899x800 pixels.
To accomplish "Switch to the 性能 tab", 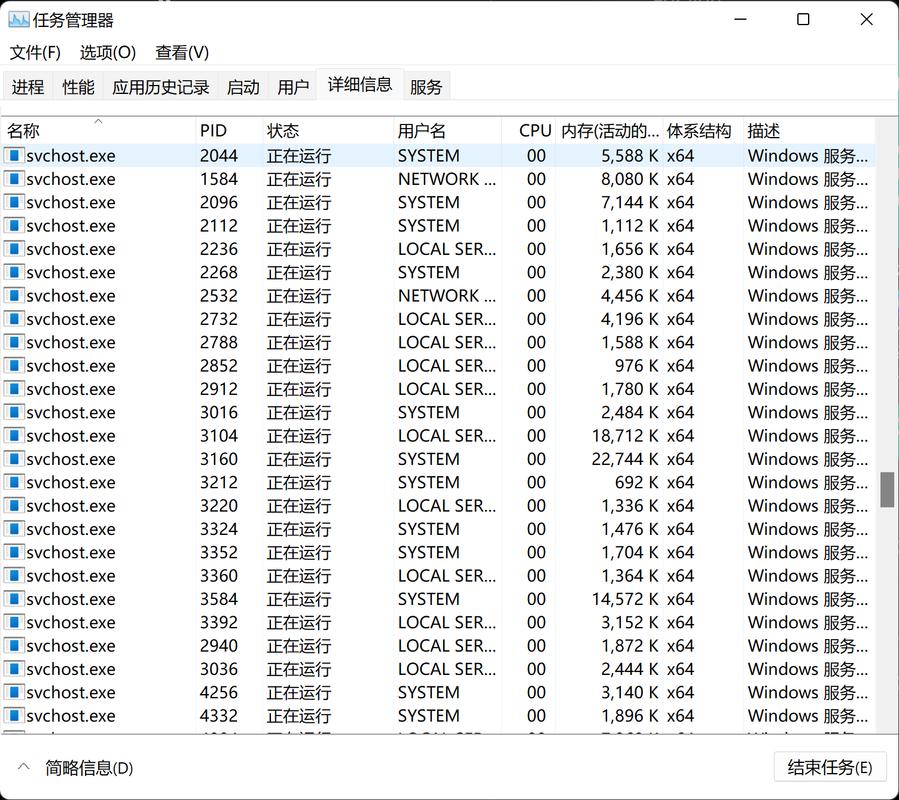I will pyautogui.click(x=77, y=86).
